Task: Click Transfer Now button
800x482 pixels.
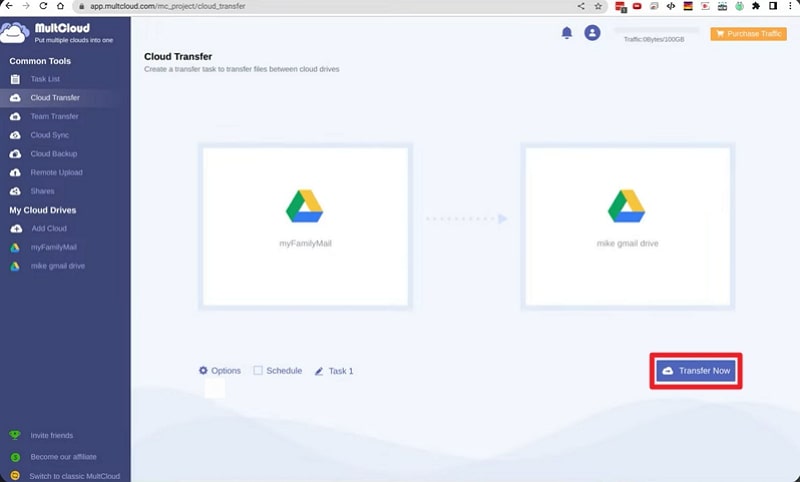Action: point(696,371)
